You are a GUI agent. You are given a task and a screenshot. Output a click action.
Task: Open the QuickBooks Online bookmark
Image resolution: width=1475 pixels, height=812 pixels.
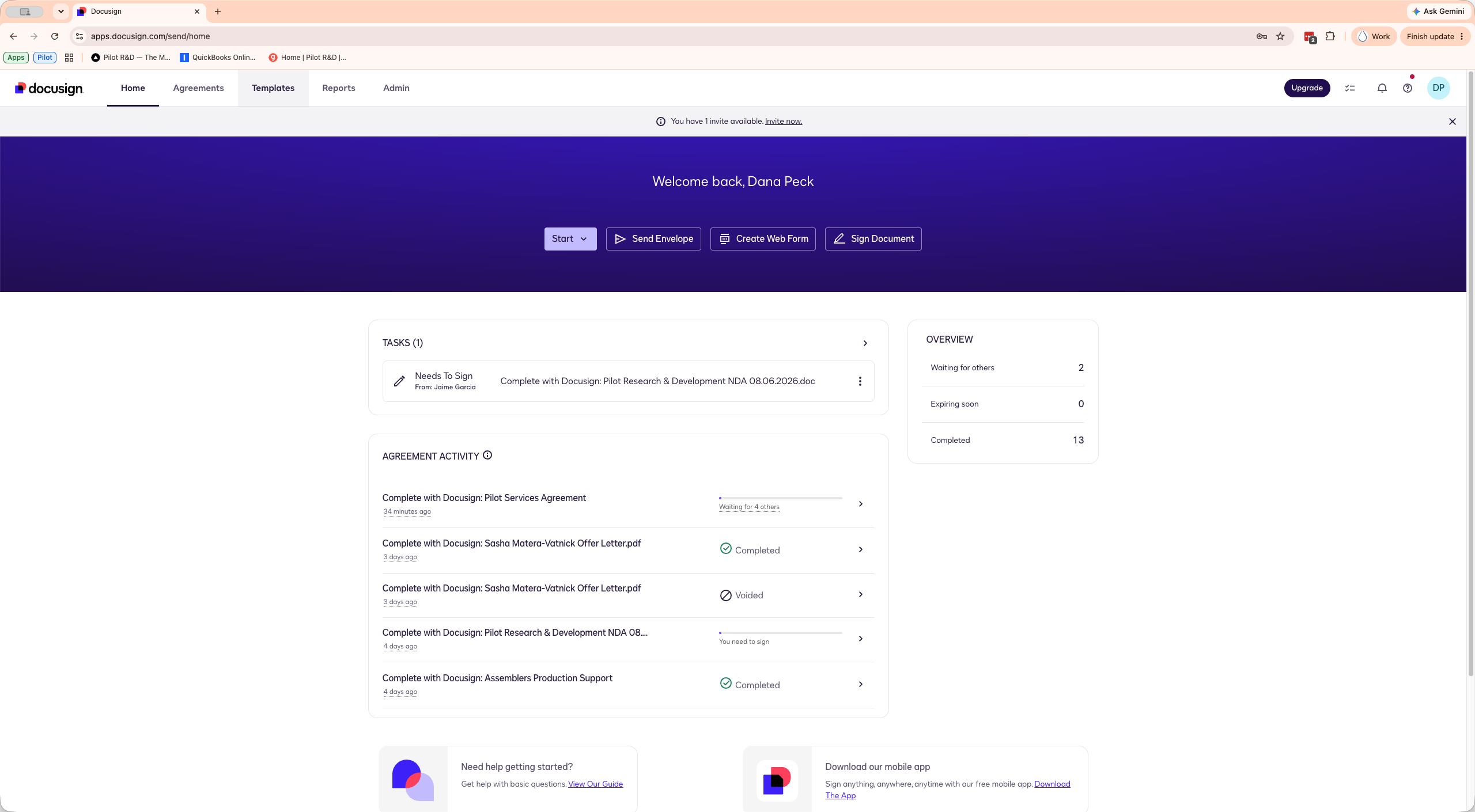coord(218,58)
